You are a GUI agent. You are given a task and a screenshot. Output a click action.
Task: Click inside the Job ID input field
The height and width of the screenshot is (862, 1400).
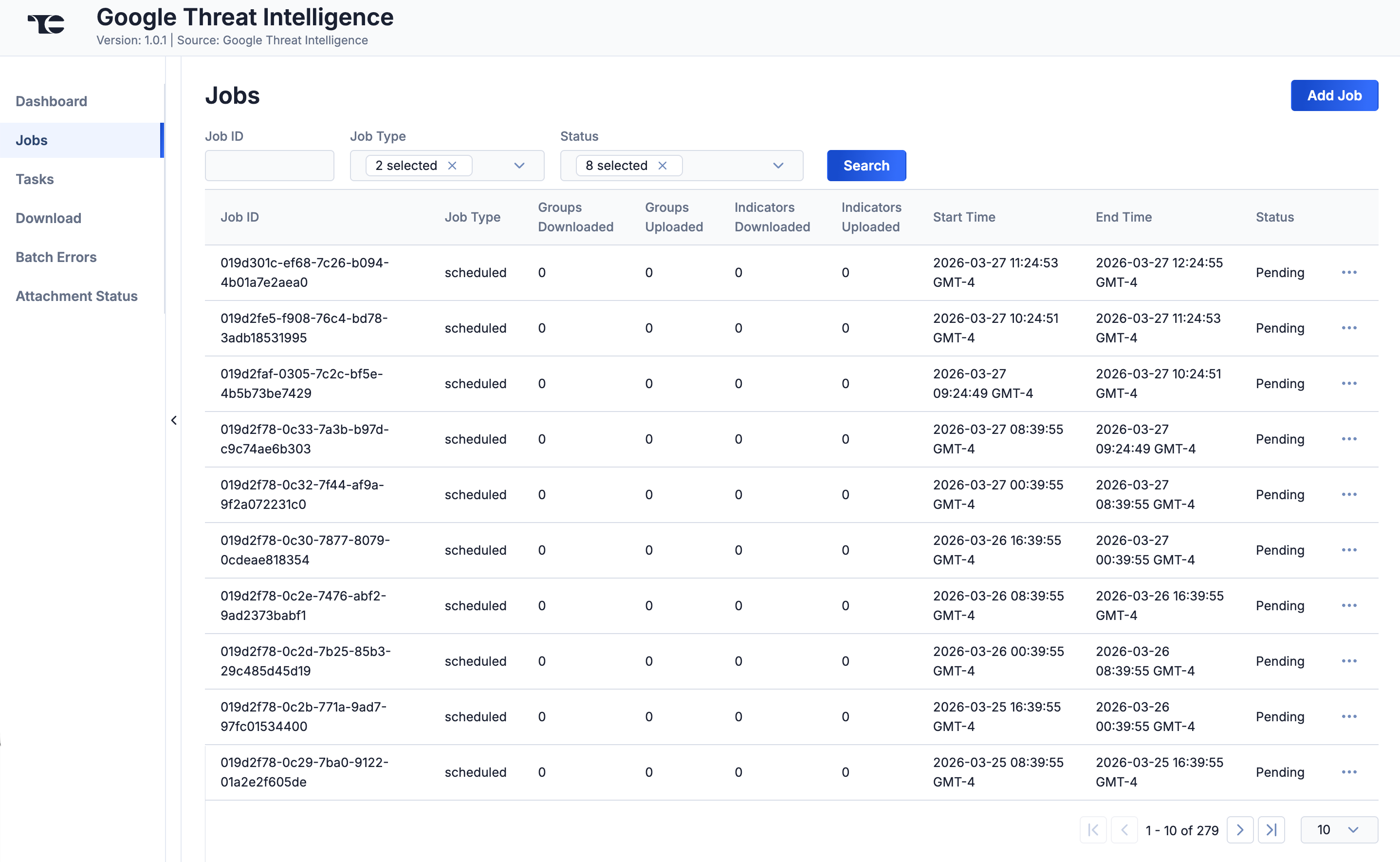[270, 165]
